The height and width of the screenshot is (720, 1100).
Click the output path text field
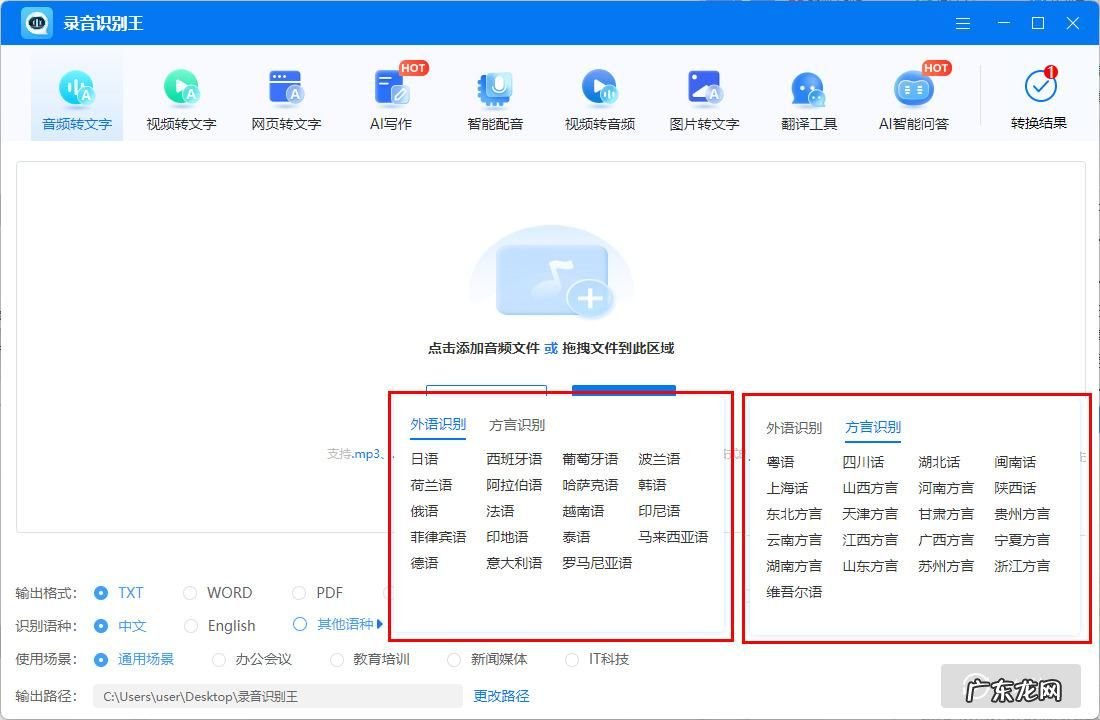tap(277, 696)
